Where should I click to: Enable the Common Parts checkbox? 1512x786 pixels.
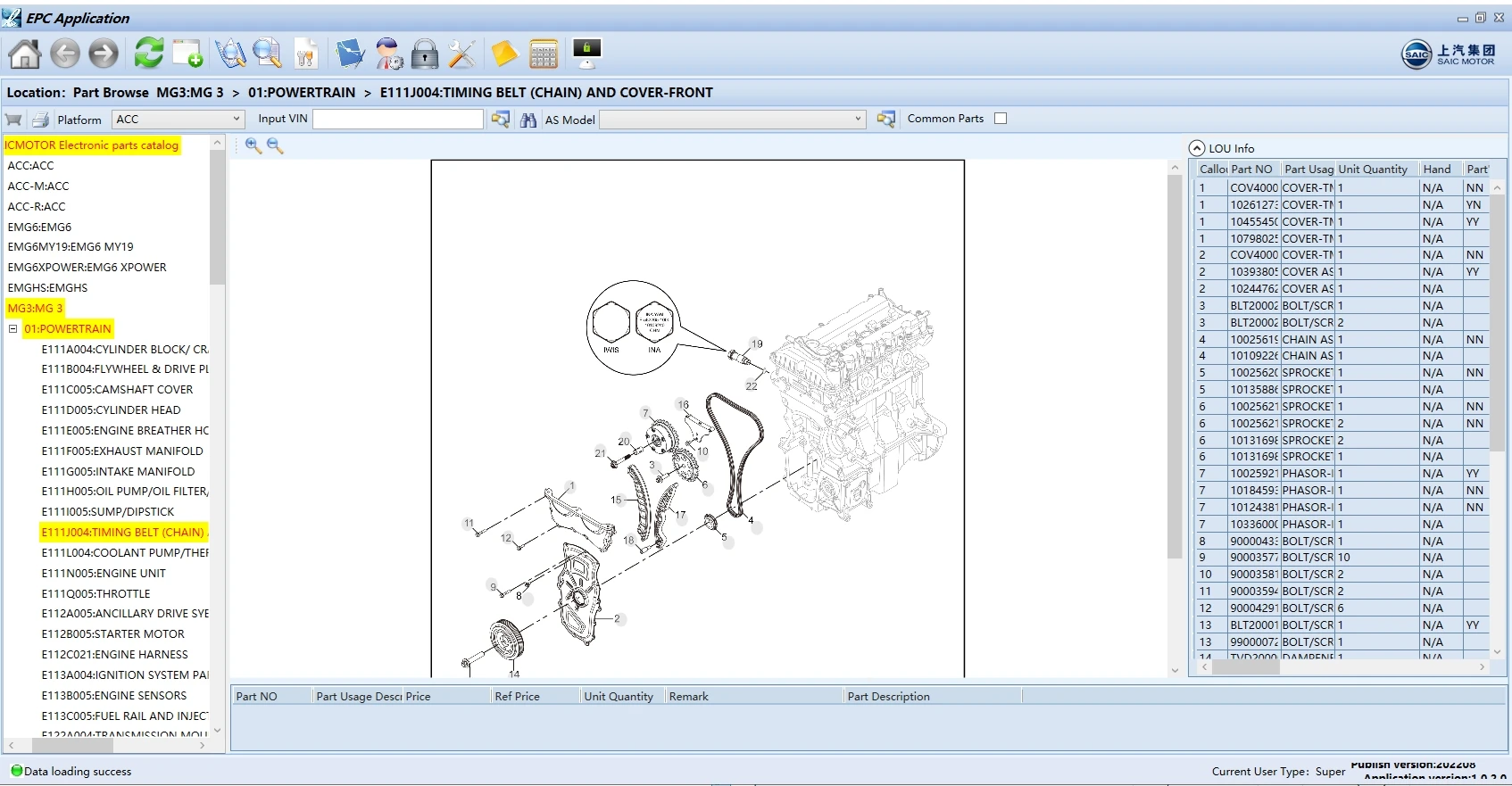click(1001, 119)
